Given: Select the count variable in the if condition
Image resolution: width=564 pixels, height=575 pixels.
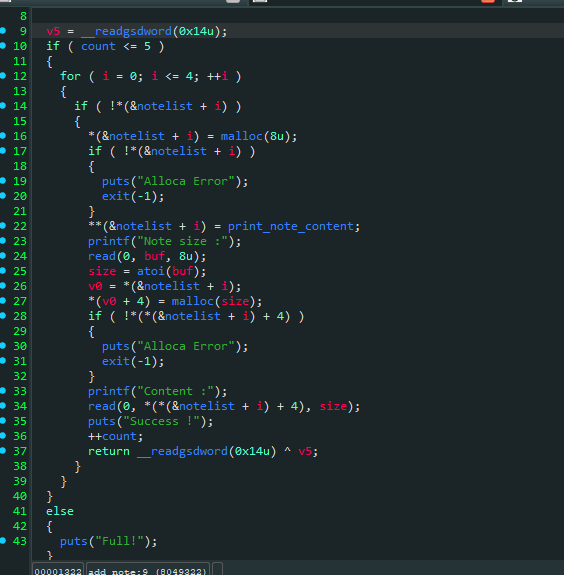Looking at the screenshot, I should coord(98,47).
